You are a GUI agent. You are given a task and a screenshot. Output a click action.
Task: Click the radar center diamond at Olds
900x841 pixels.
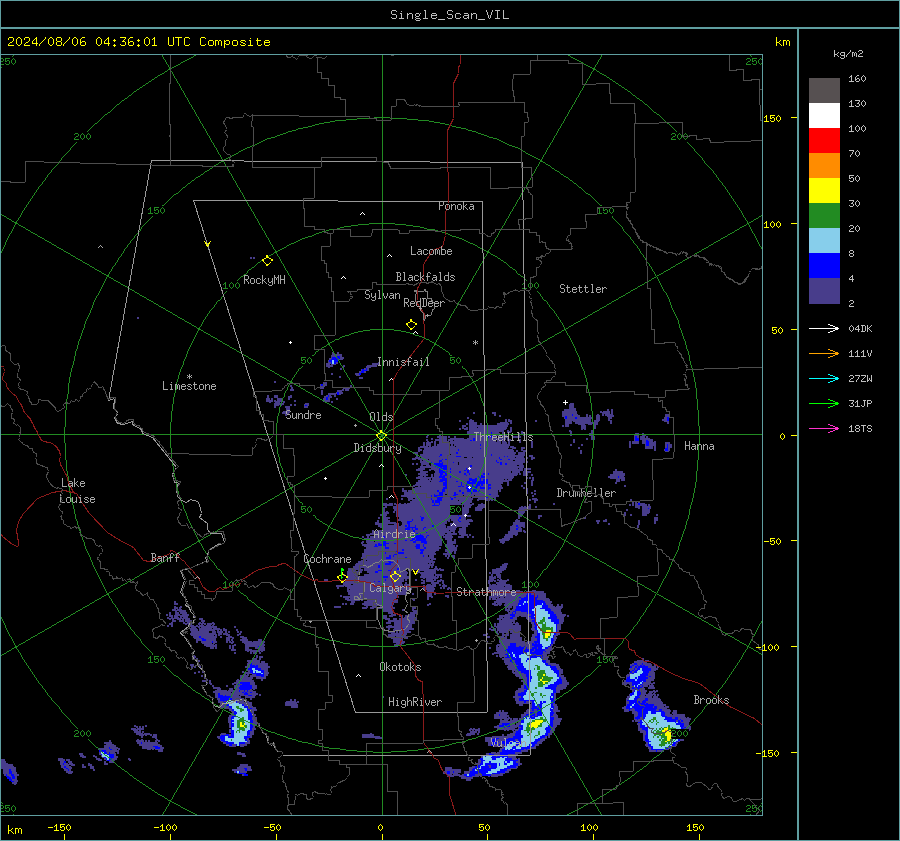382,435
